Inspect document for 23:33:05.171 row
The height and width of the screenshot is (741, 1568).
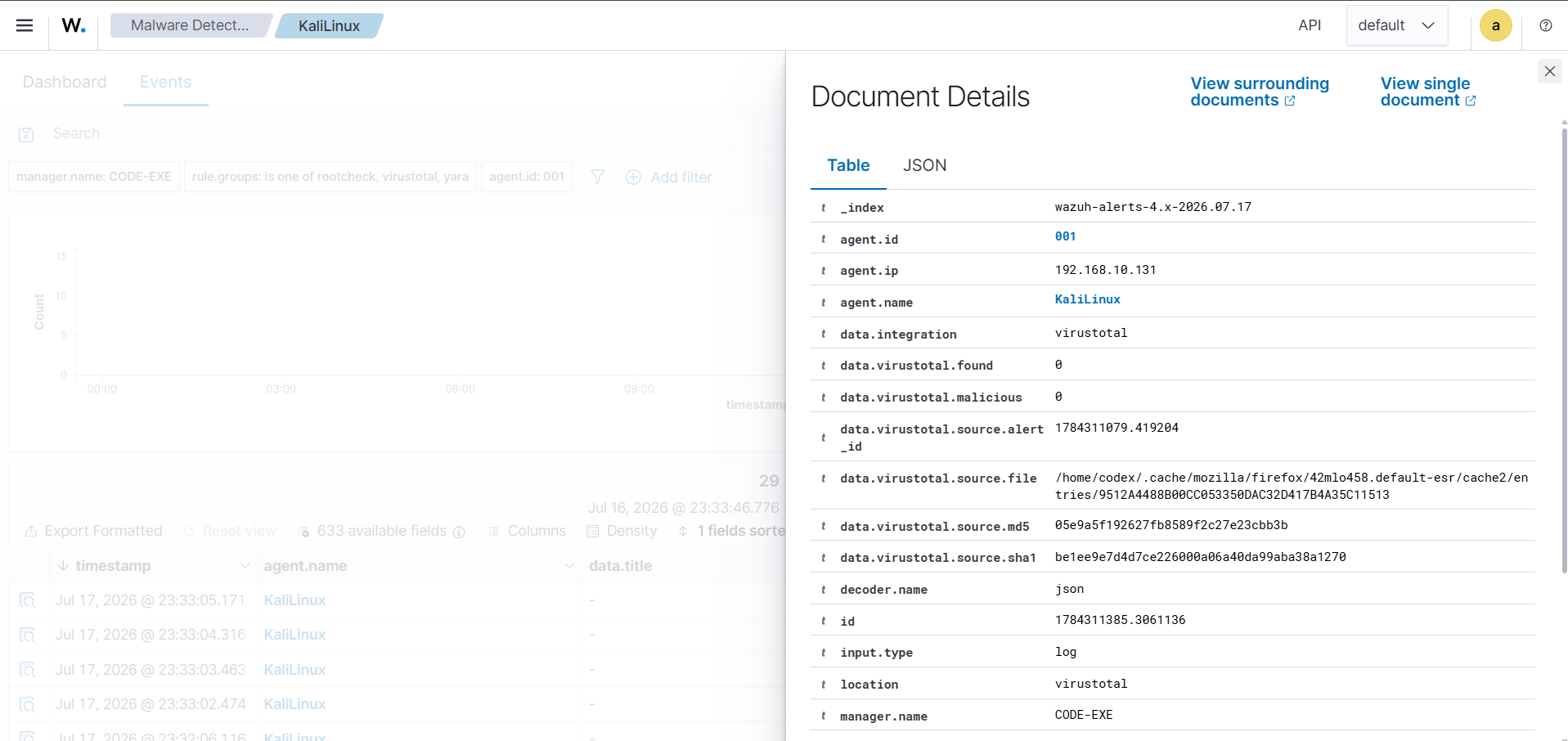pyautogui.click(x=28, y=600)
